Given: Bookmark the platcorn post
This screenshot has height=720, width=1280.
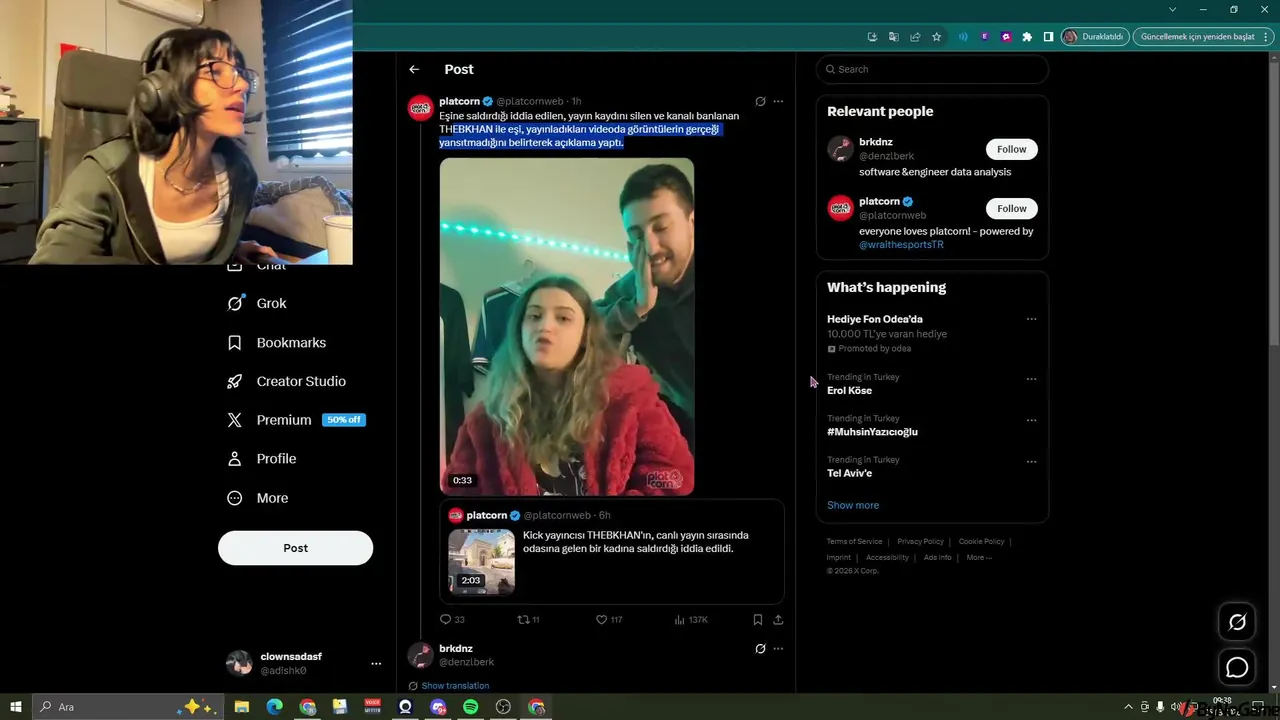Looking at the screenshot, I should pos(758,620).
